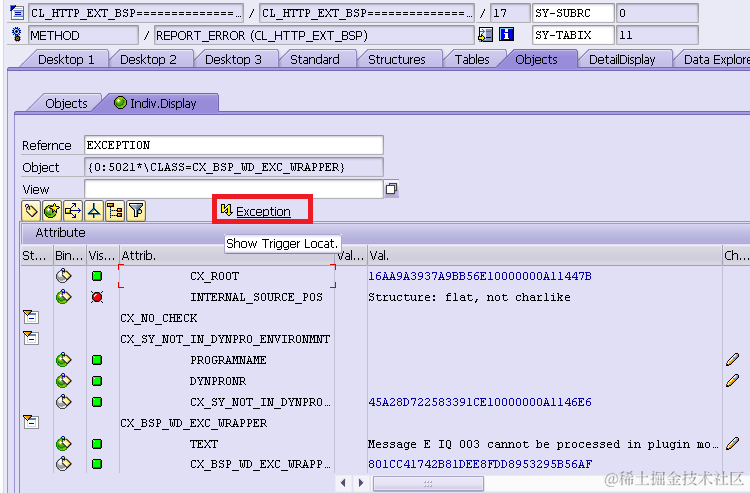
Task: Open the Data Explorer tab
Action: click(x=716, y=59)
